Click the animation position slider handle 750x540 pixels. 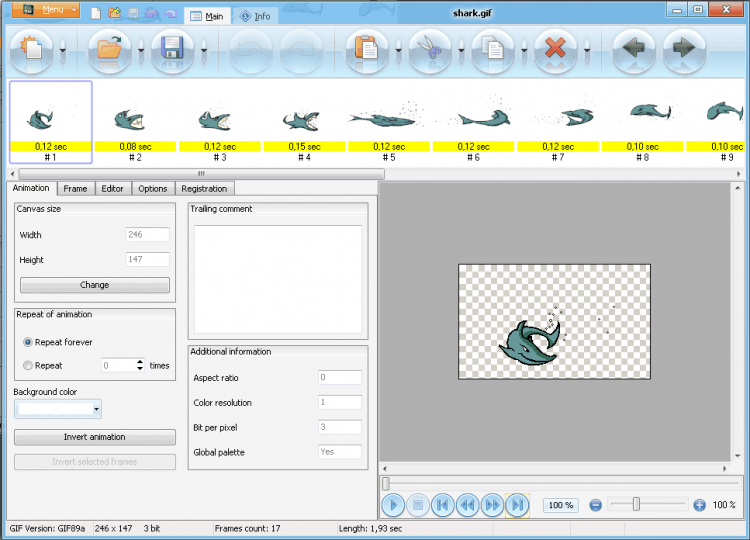[x=386, y=484]
